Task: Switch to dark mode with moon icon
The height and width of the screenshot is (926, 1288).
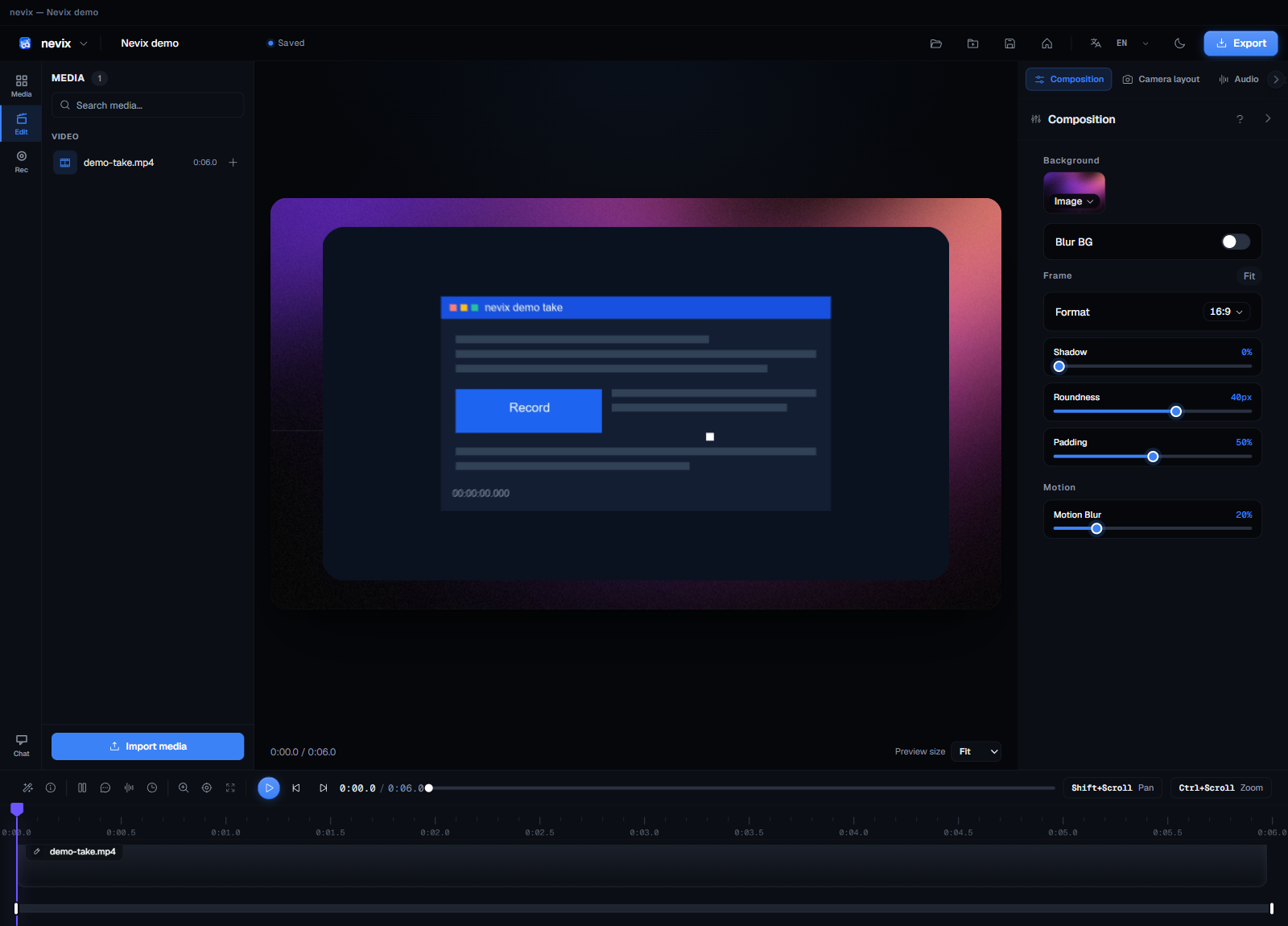Action: (1179, 43)
